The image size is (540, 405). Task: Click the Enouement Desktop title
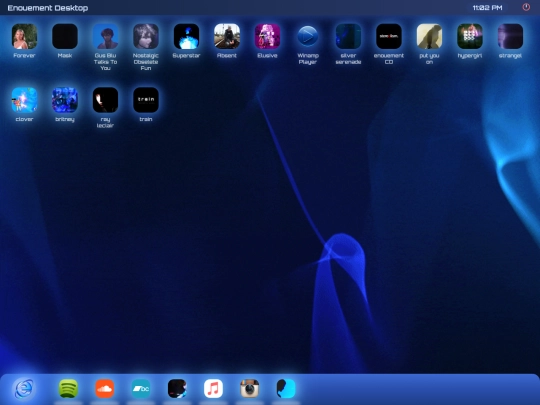48,8
